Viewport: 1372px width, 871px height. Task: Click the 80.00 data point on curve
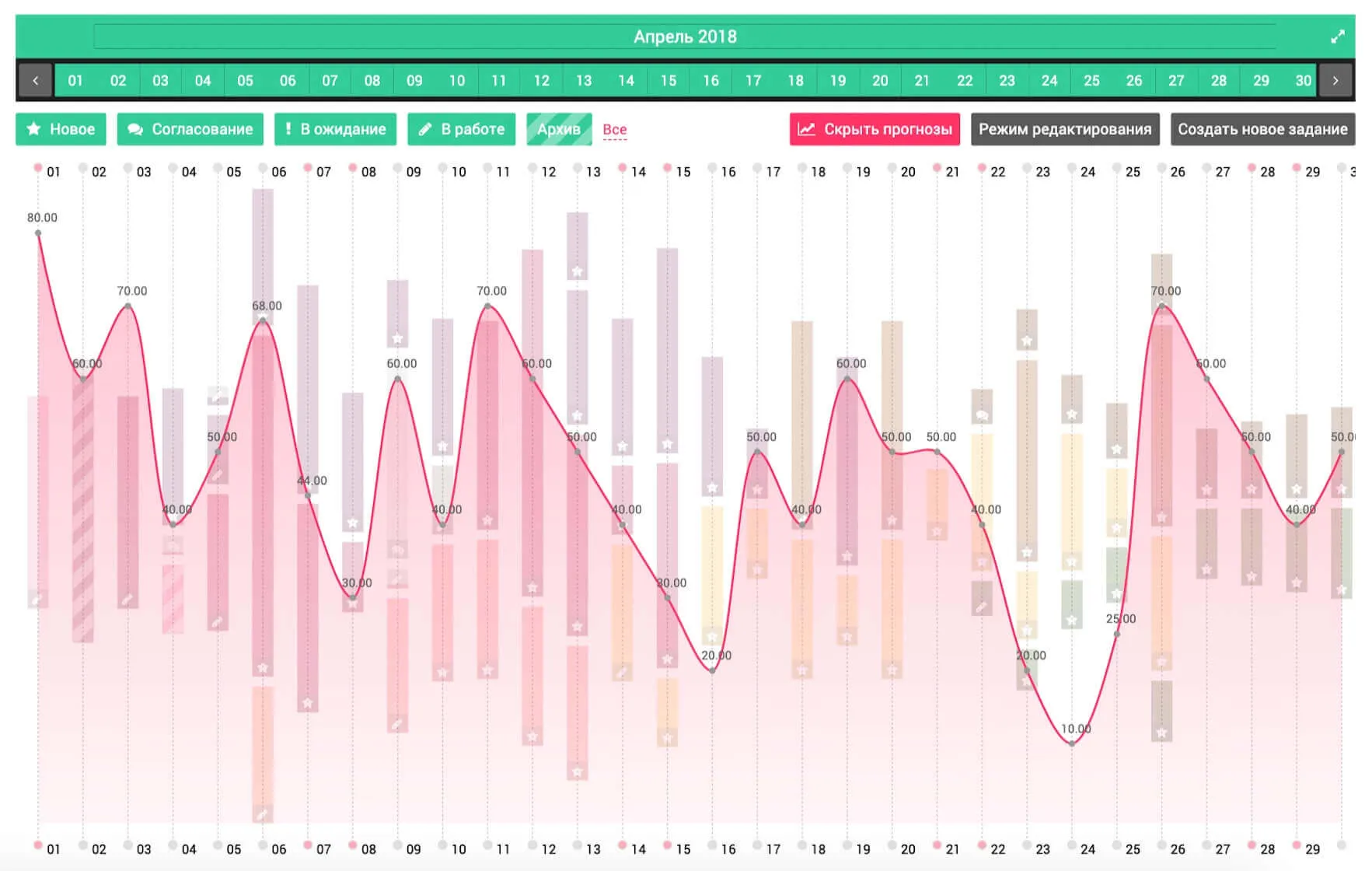pos(38,233)
